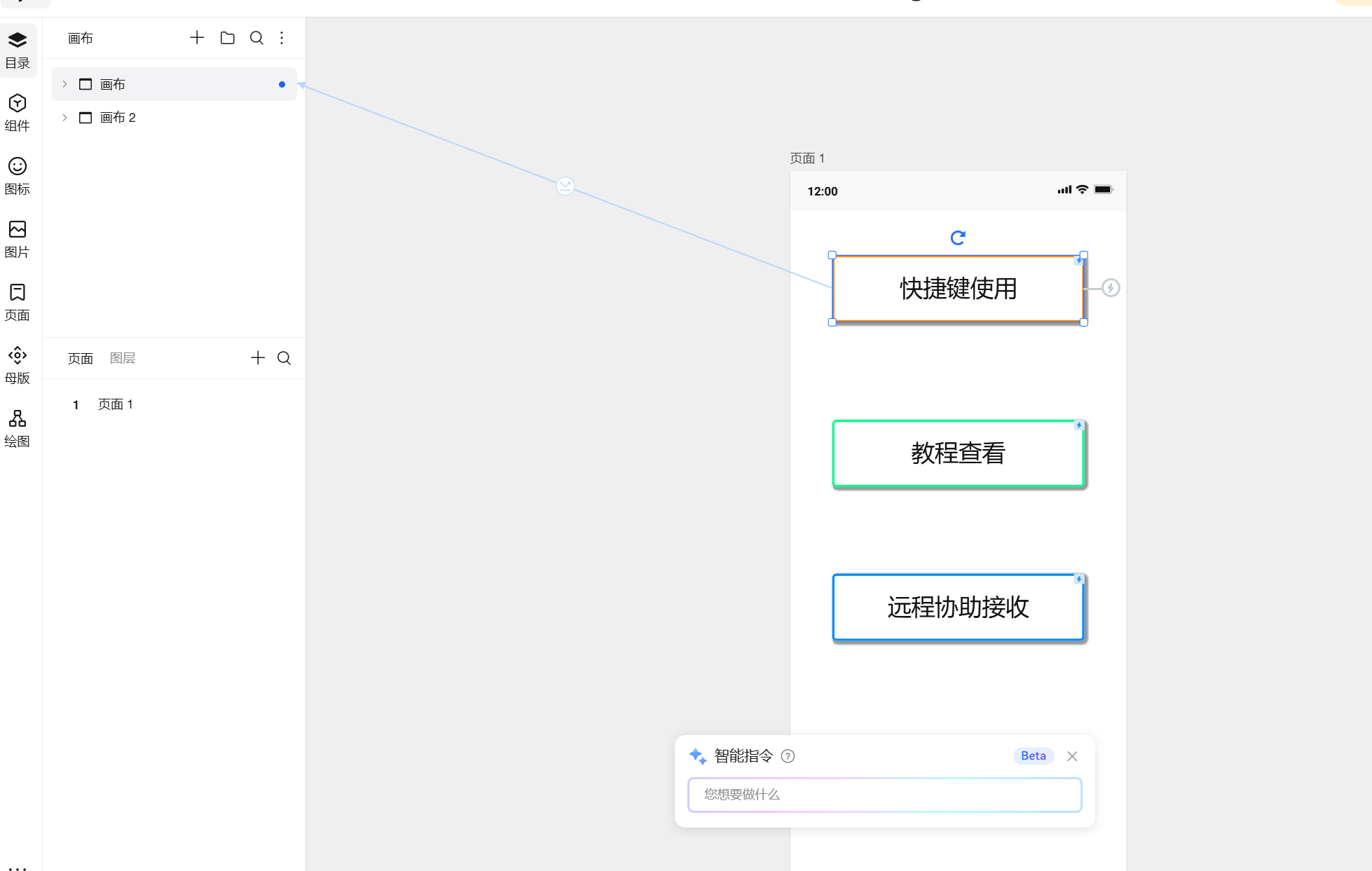Switch to the 页面 pages tab
This screenshot has width=1372, height=871.
pyautogui.click(x=81, y=358)
